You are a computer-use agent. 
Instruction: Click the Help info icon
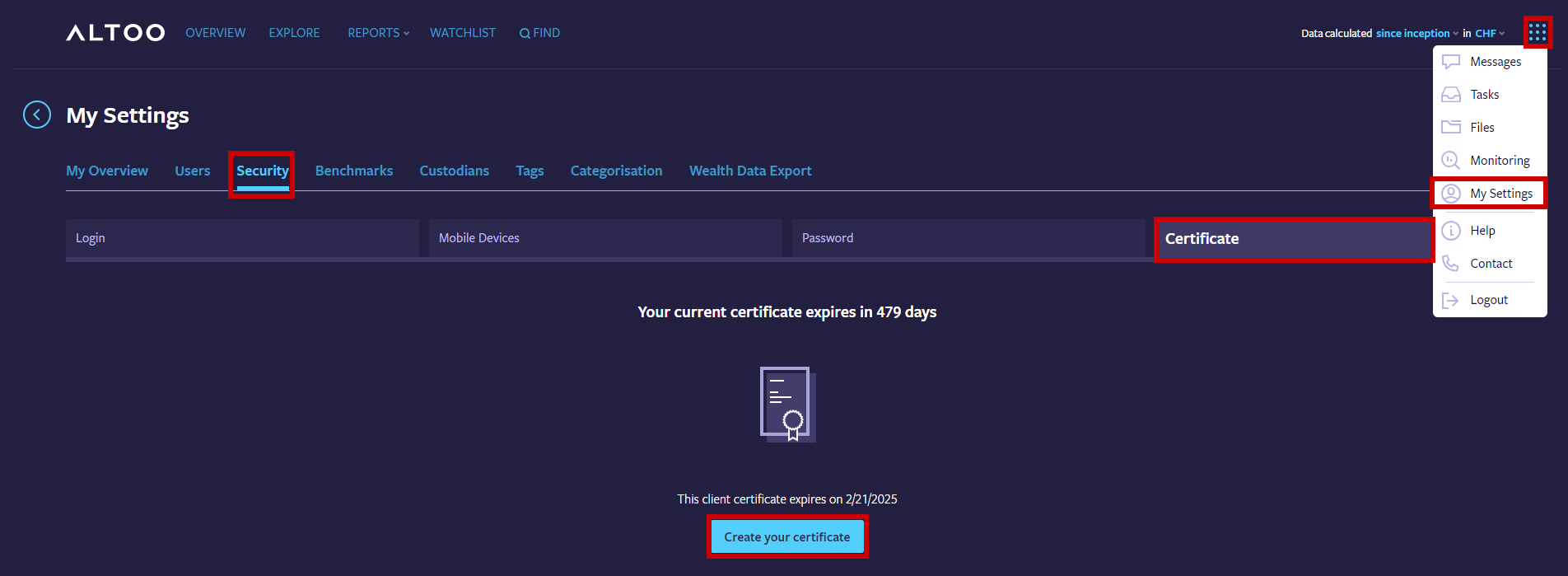1451,231
